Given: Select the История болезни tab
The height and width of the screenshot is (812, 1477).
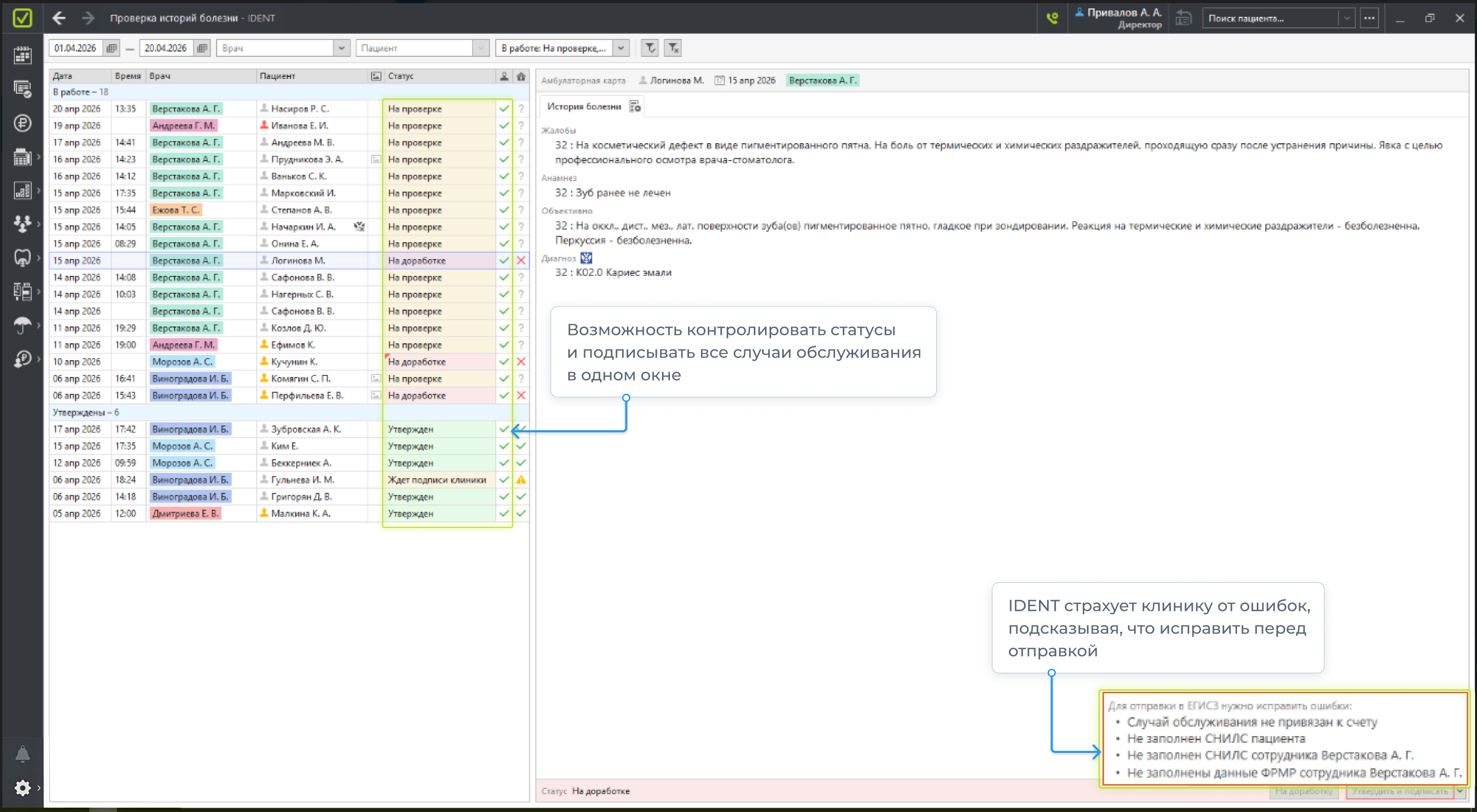Looking at the screenshot, I should pyautogui.click(x=584, y=106).
